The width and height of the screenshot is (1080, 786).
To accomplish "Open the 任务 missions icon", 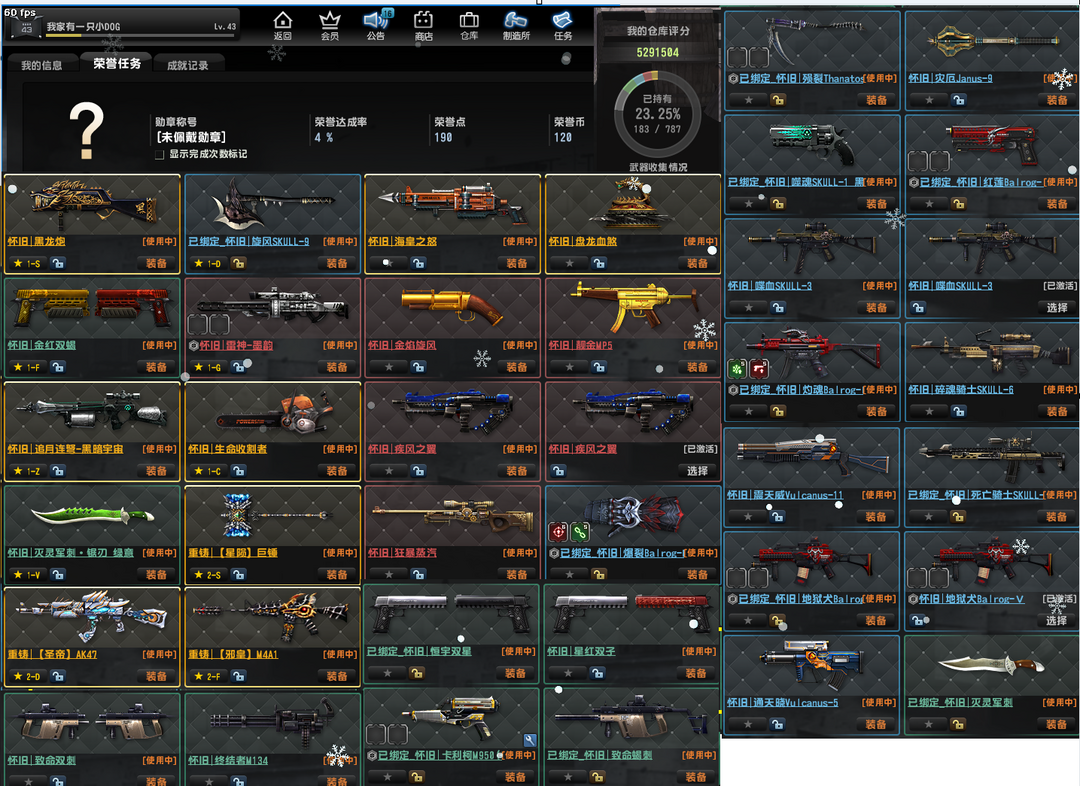I will [x=563, y=25].
